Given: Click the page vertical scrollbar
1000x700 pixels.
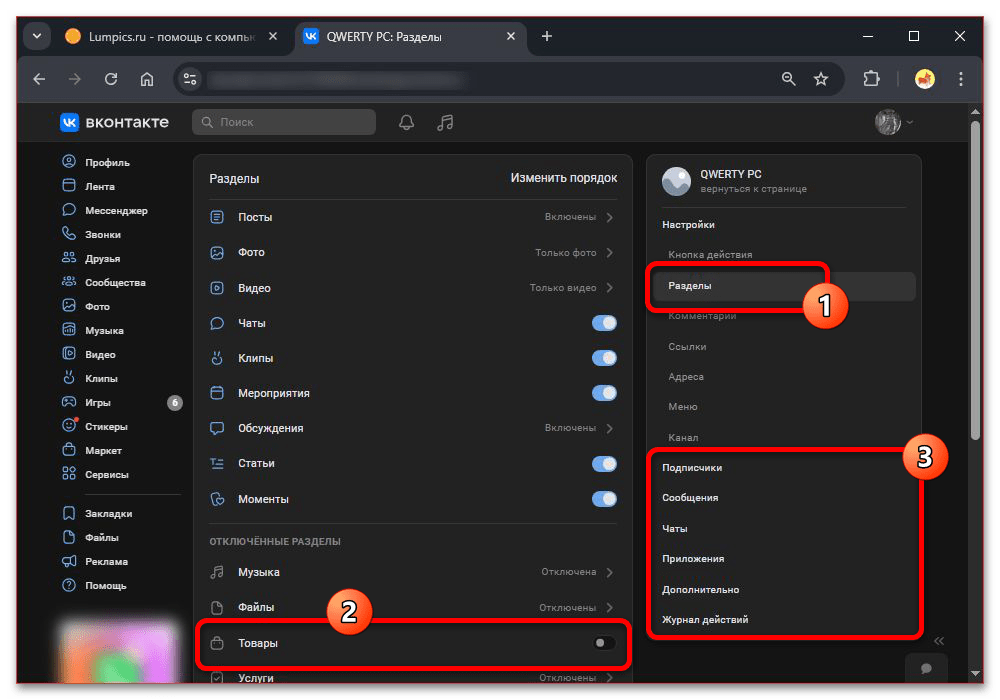Looking at the screenshot, I should pyautogui.click(x=976, y=280).
